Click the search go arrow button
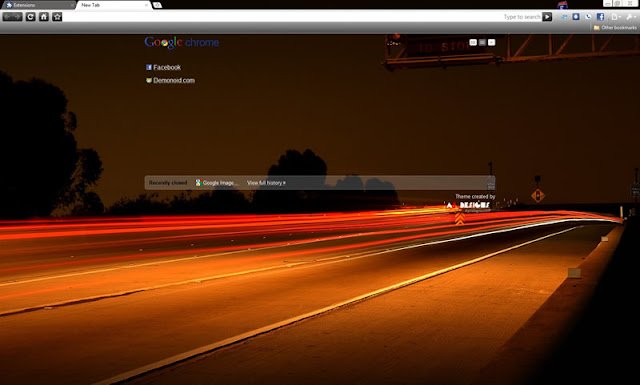 click(x=547, y=17)
